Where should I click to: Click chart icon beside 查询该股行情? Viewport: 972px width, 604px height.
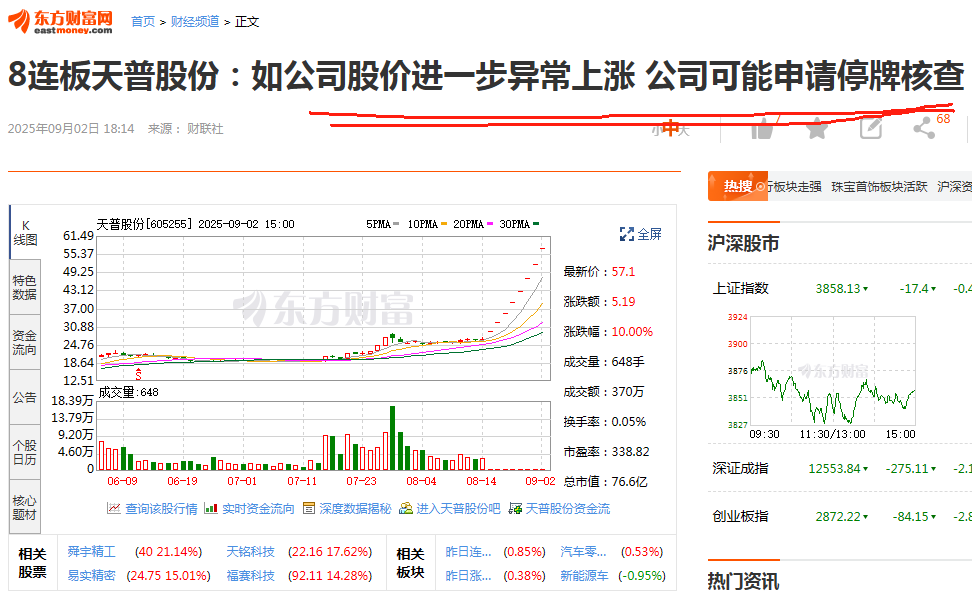113,509
